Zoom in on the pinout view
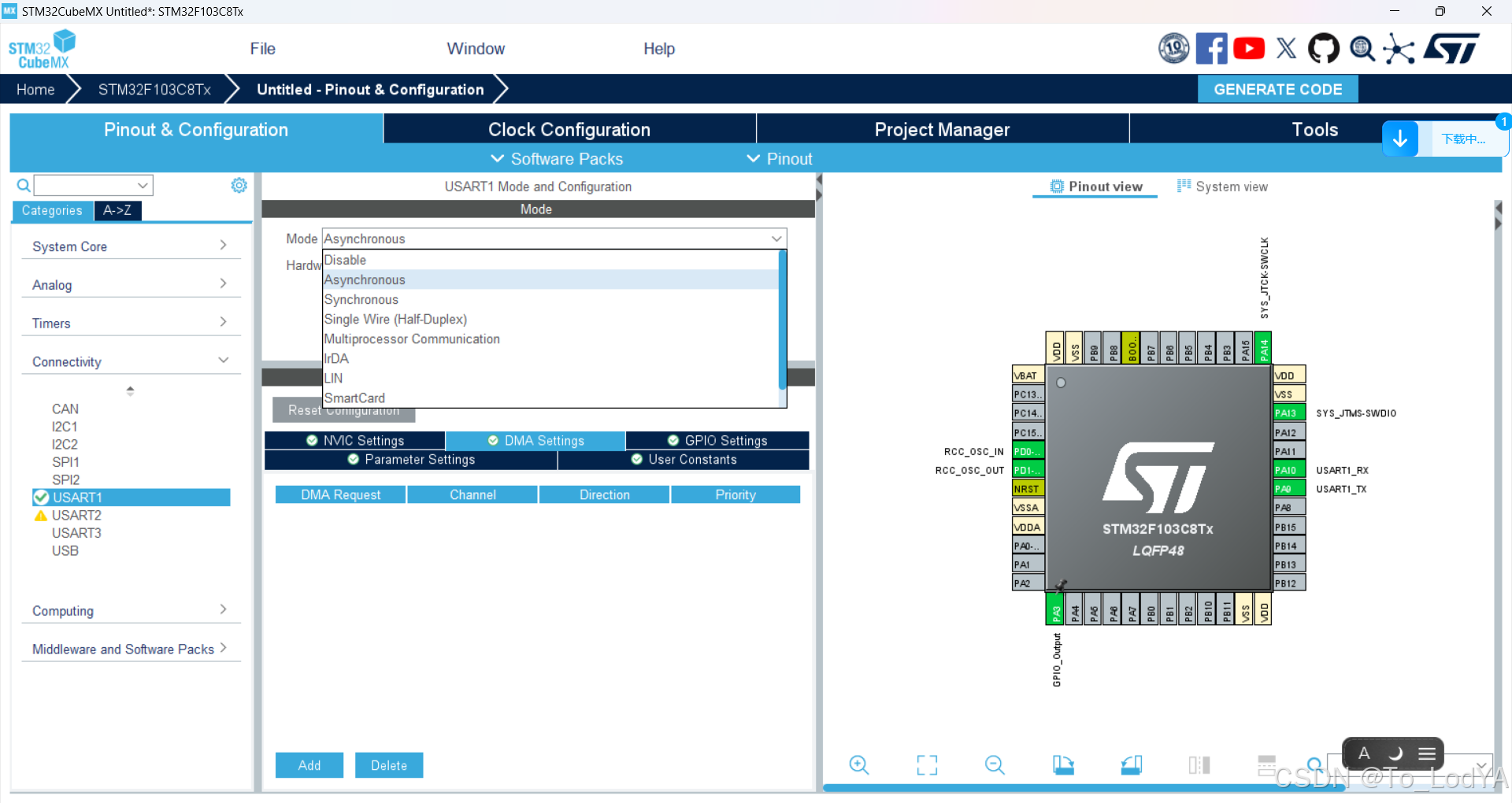This screenshot has height=803, width=1512. click(x=859, y=764)
